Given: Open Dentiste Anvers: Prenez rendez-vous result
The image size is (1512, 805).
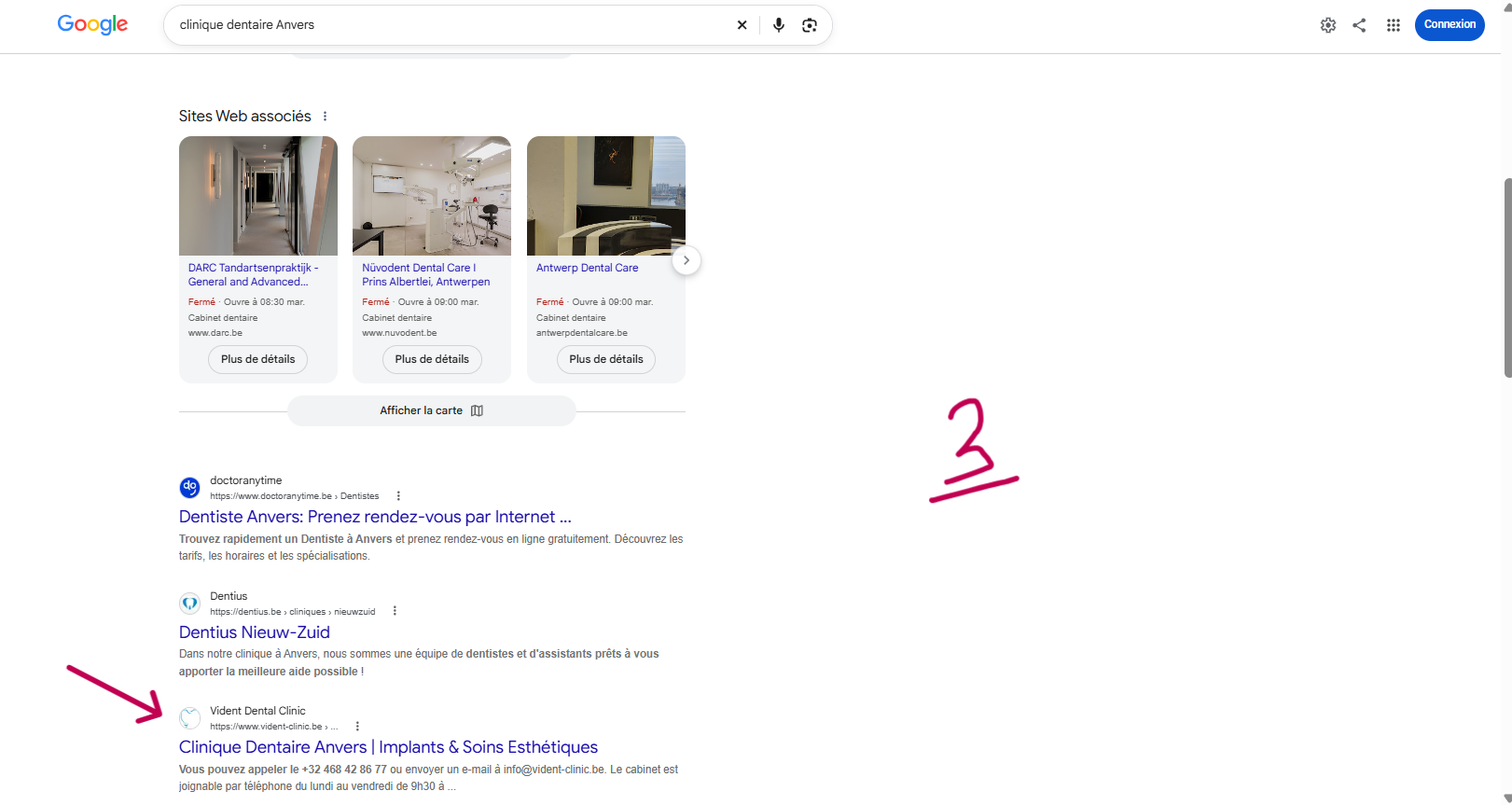Looking at the screenshot, I should (x=375, y=517).
